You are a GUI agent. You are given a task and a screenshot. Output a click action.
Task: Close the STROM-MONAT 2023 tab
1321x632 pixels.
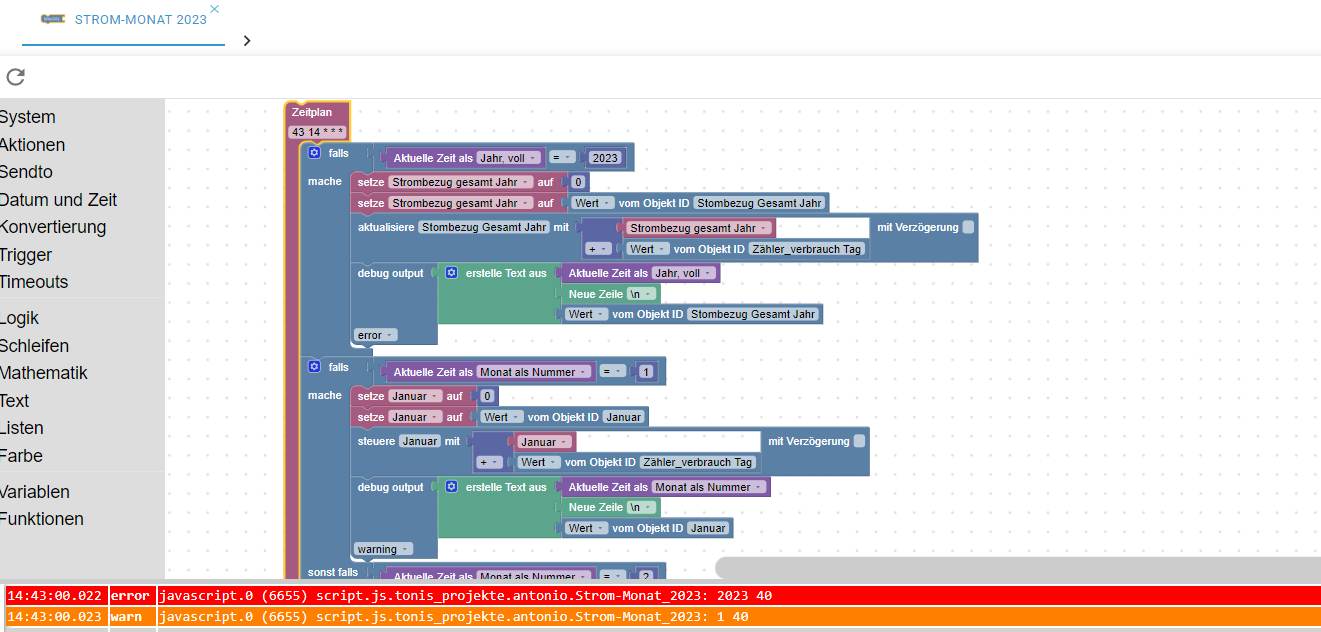[x=214, y=9]
